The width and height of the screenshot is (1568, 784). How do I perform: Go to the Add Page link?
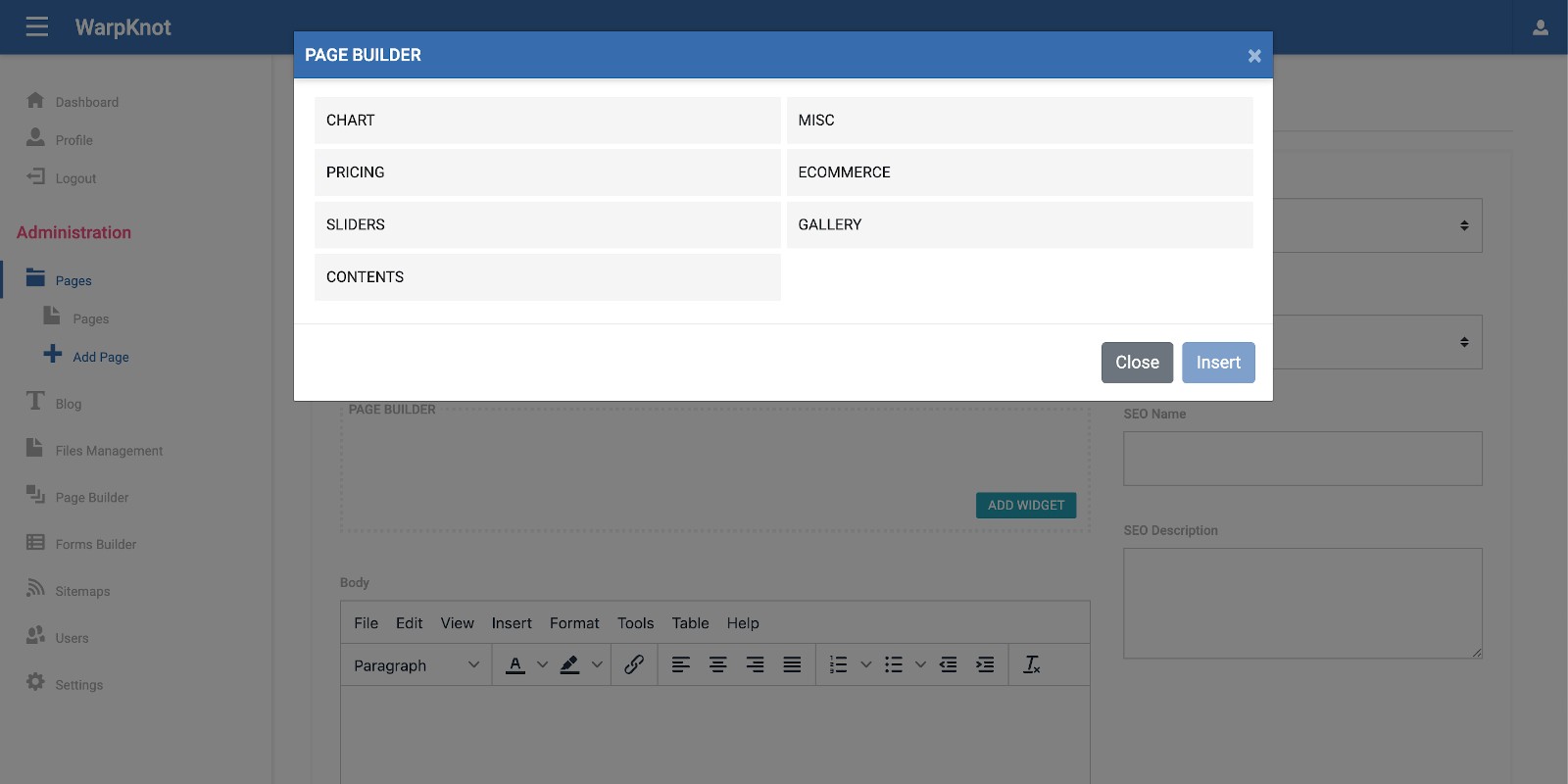click(101, 357)
